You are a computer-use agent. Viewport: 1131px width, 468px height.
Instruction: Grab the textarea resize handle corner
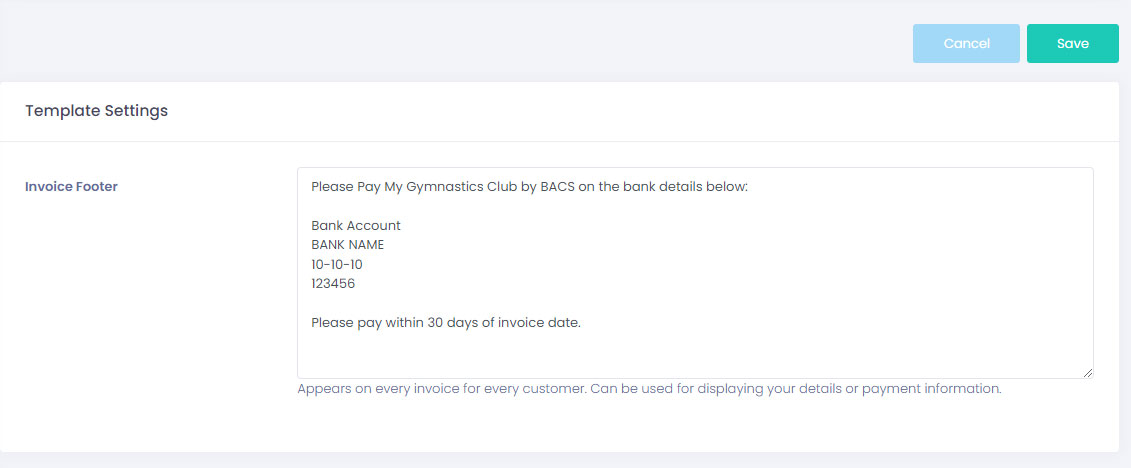[x=1086, y=372]
